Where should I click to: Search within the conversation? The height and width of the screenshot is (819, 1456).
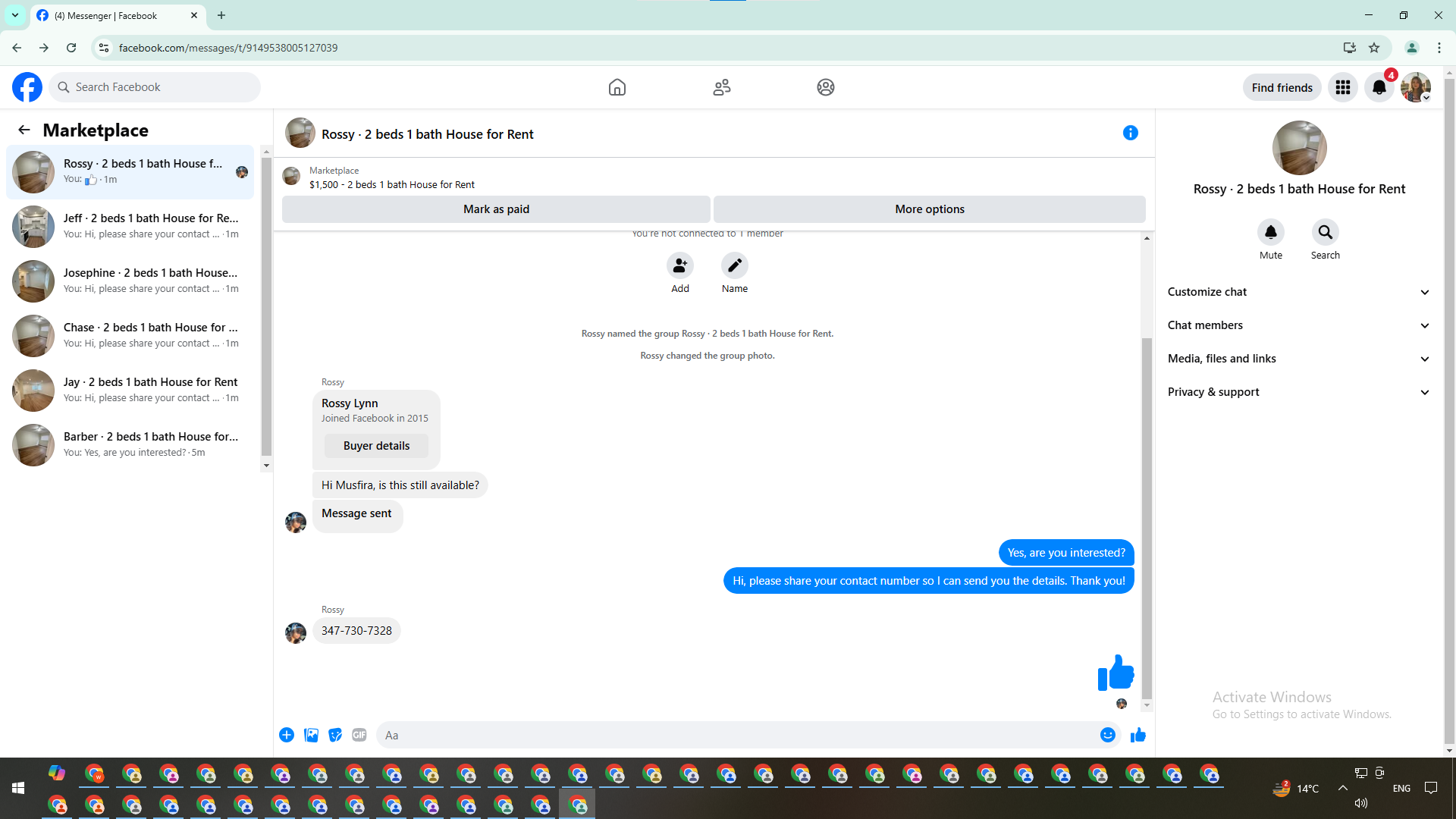click(x=1326, y=232)
